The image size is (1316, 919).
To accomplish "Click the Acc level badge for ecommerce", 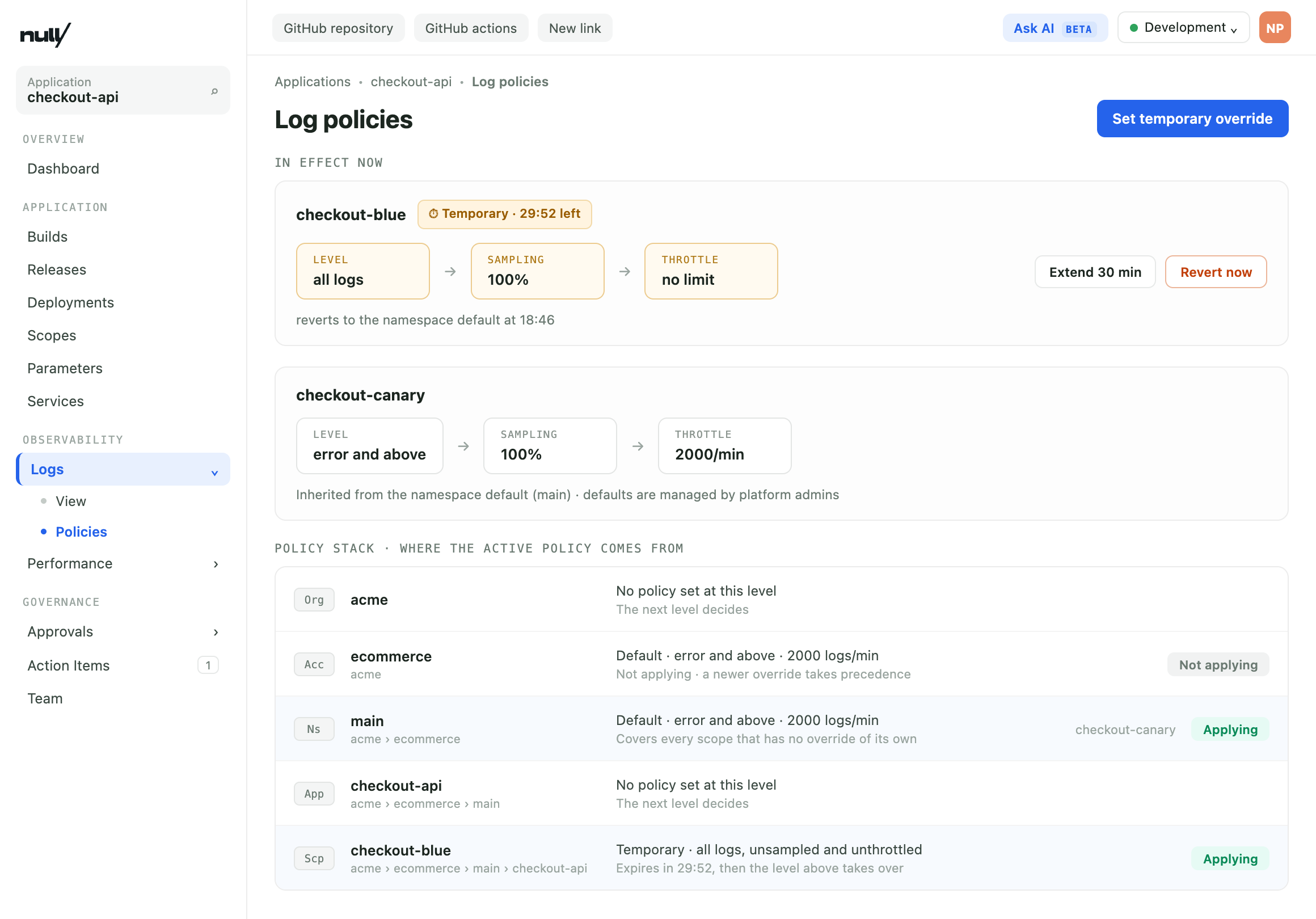I will pyautogui.click(x=314, y=664).
